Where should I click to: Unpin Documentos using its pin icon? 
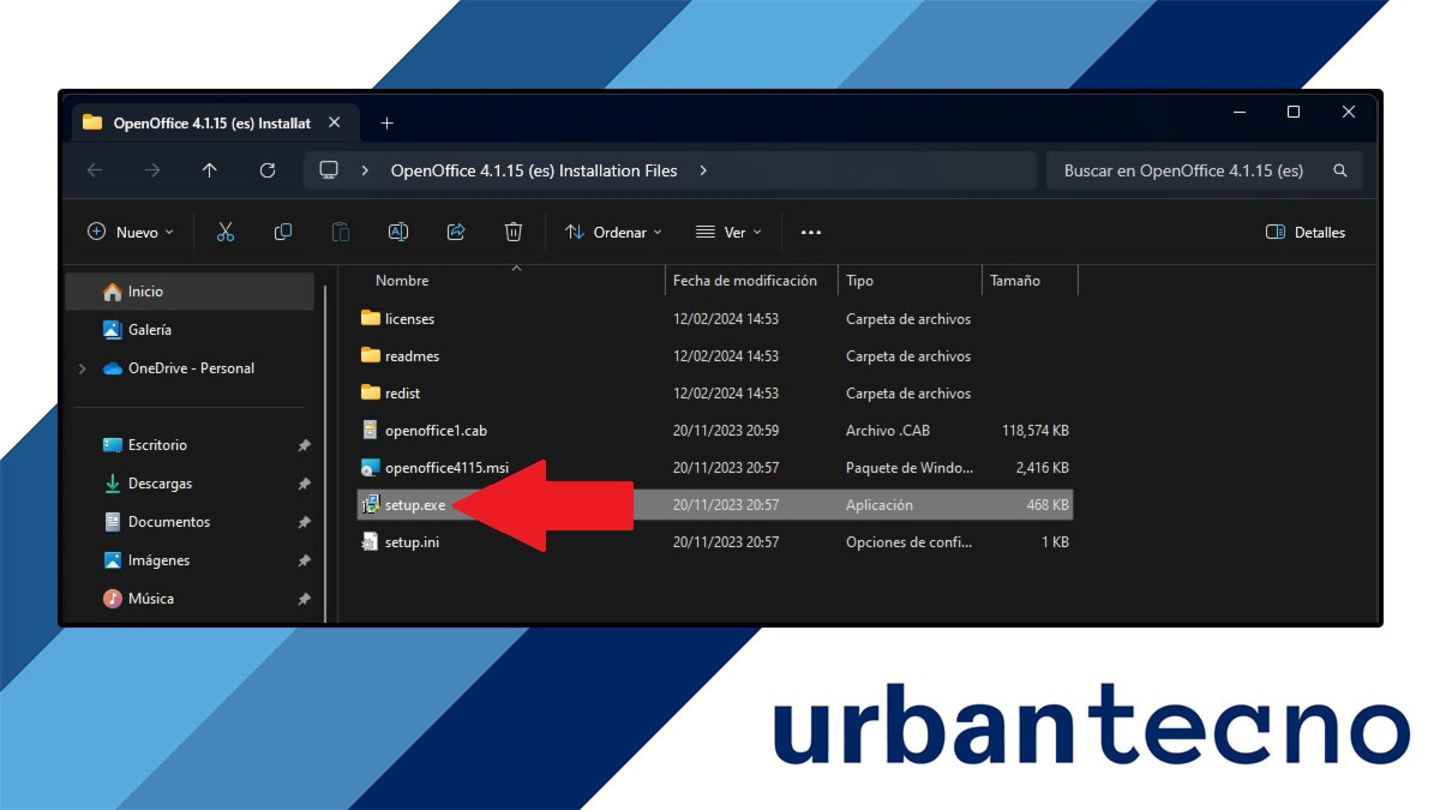coord(304,522)
